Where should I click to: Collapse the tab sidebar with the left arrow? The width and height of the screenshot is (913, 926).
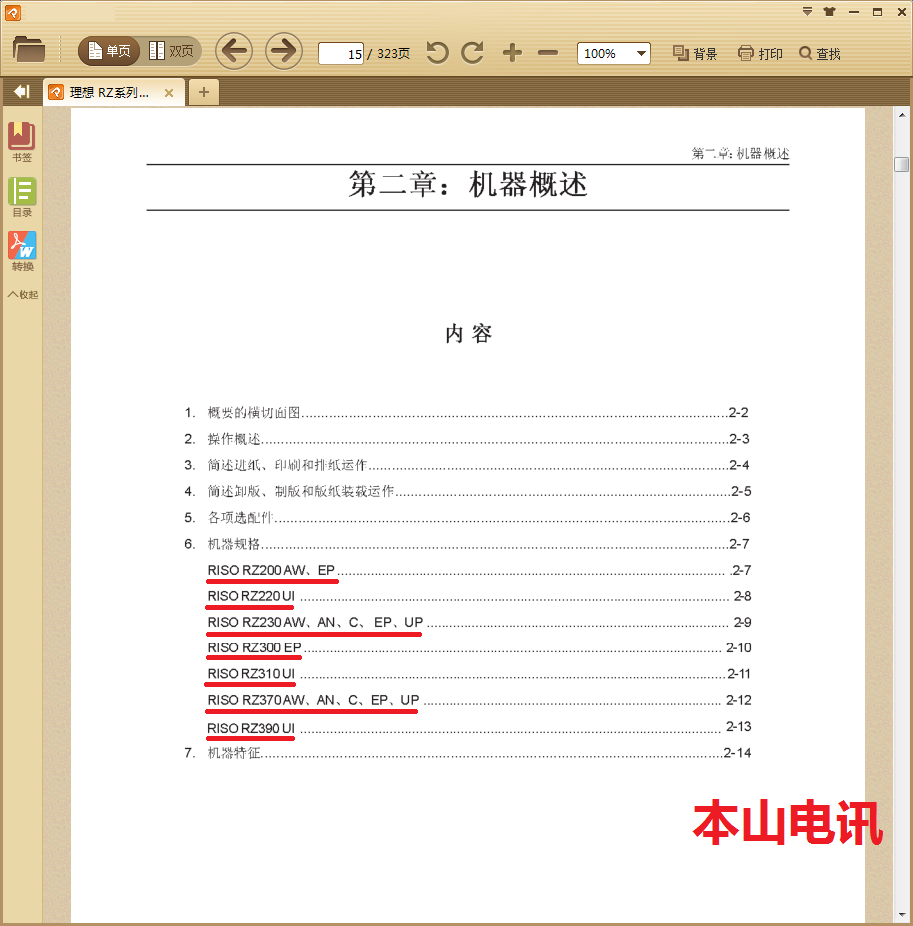(x=21, y=91)
